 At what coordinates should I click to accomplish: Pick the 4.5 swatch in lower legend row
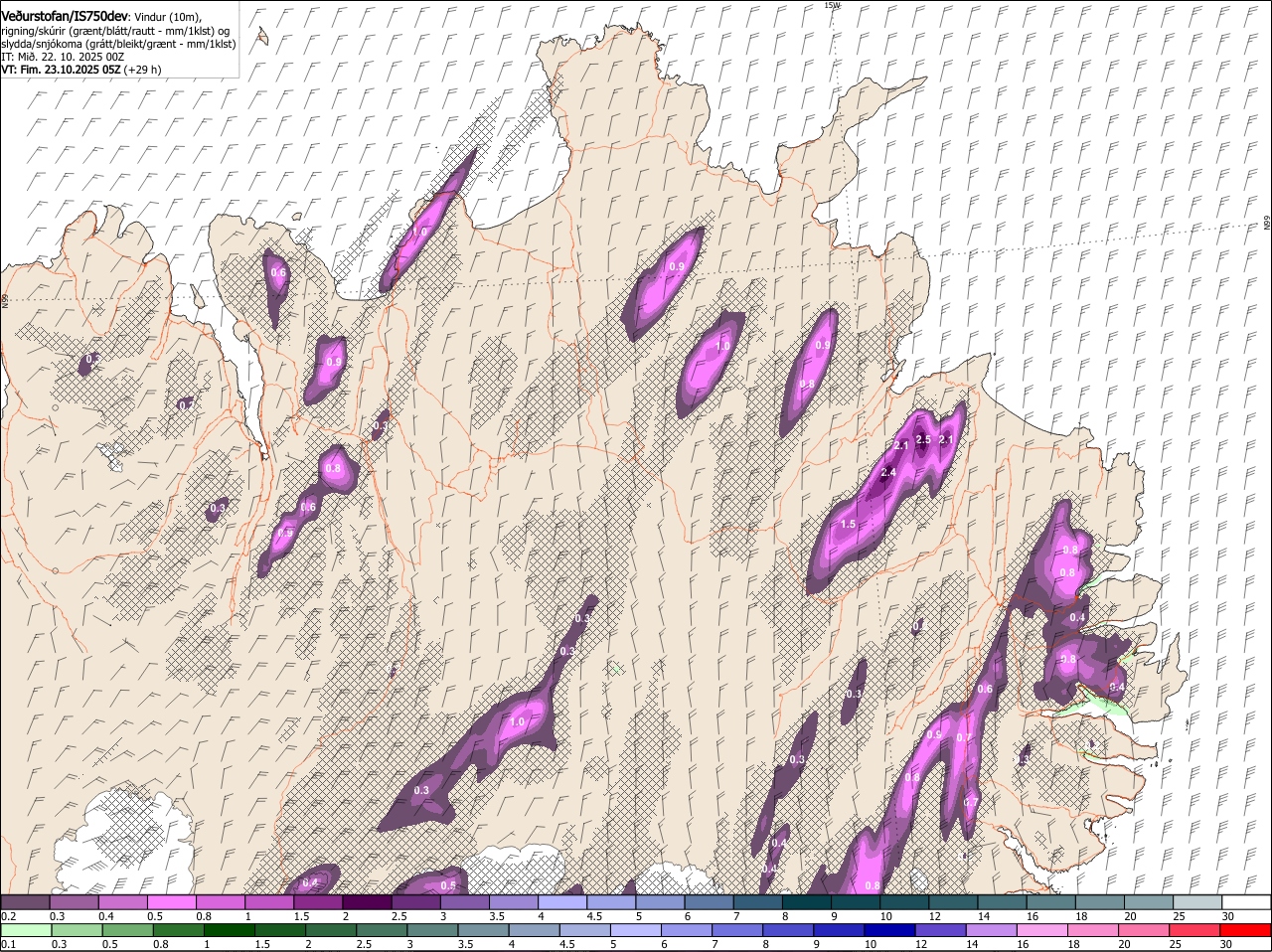(584, 931)
